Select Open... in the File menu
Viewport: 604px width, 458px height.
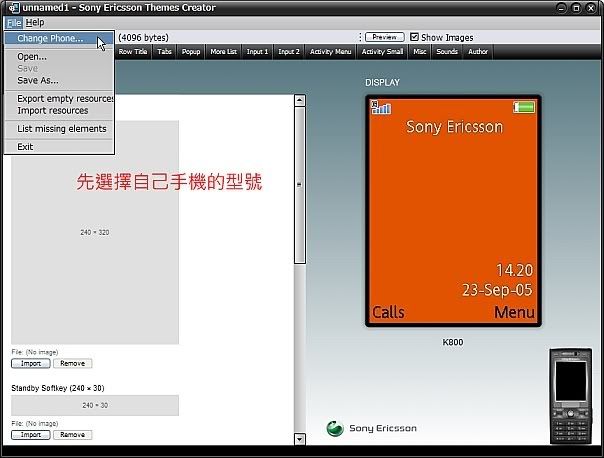point(59,56)
